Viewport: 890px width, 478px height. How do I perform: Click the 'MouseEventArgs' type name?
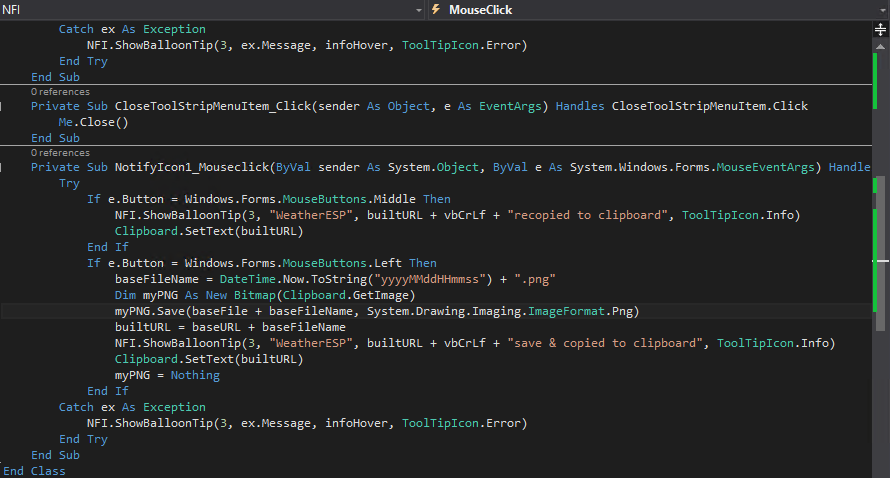click(765, 167)
